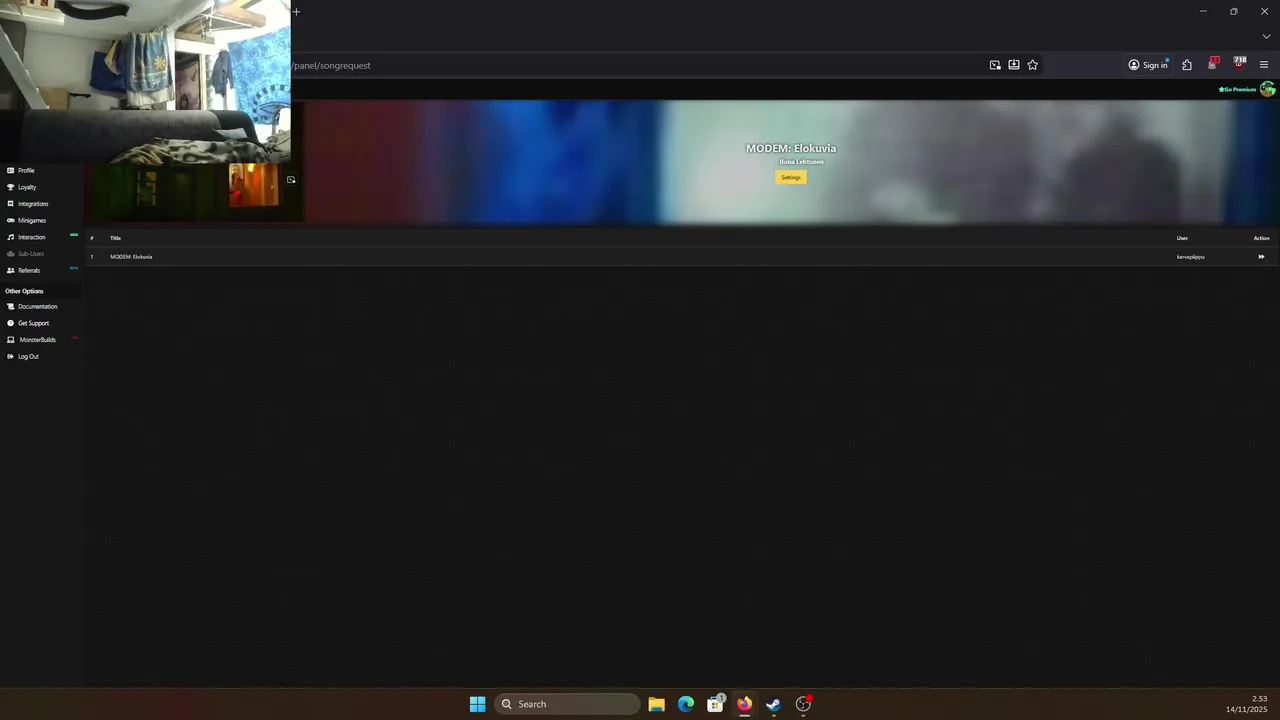This screenshot has width=1280, height=720.
Task: Open the Windows Start menu
Action: click(x=478, y=704)
